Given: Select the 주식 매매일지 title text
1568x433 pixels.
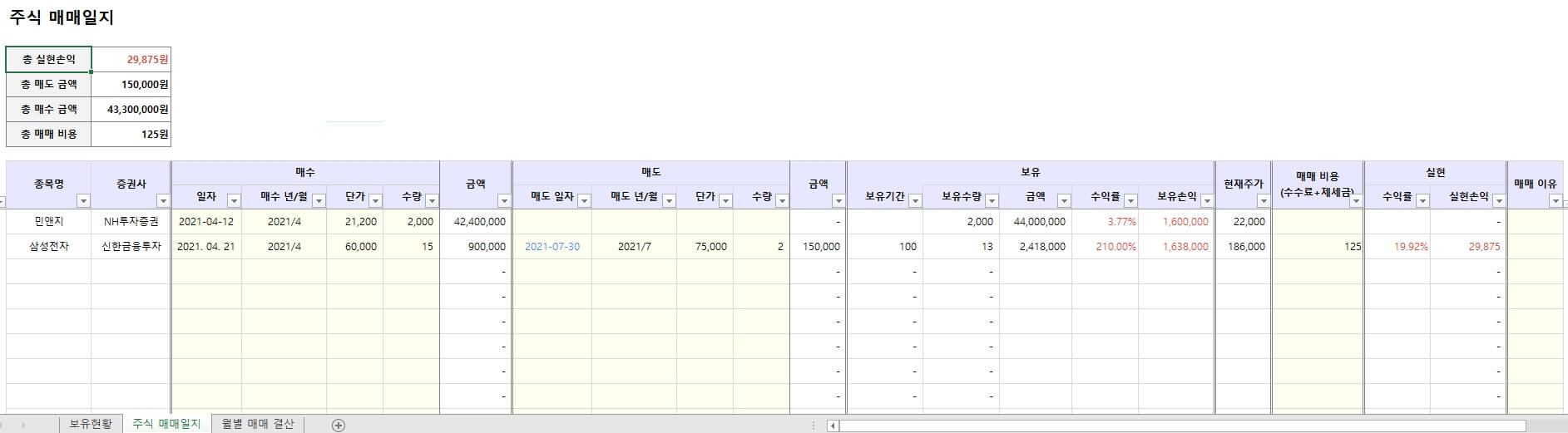Looking at the screenshot, I should coord(62,17).
